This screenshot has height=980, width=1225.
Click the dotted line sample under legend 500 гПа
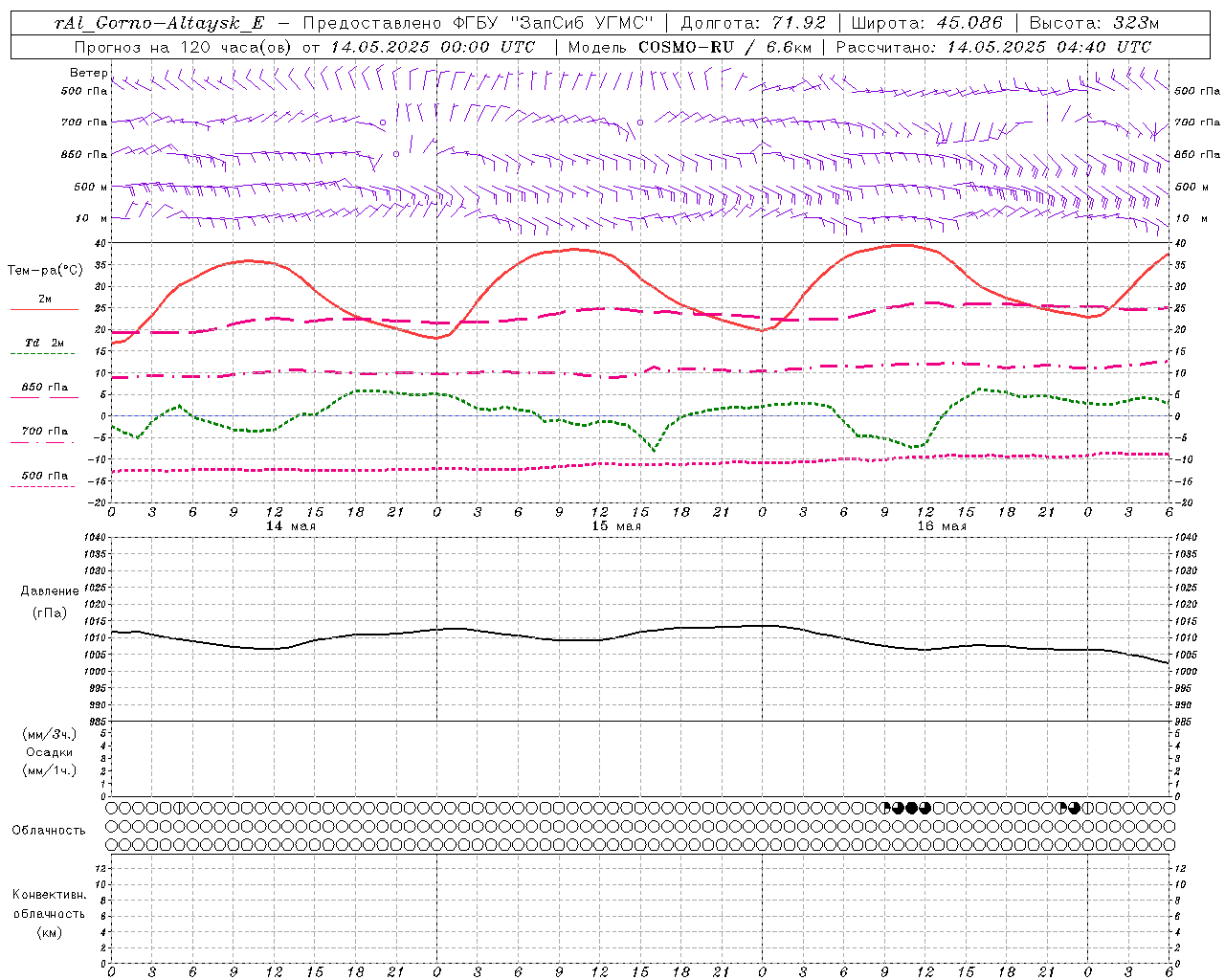[42, 486]
